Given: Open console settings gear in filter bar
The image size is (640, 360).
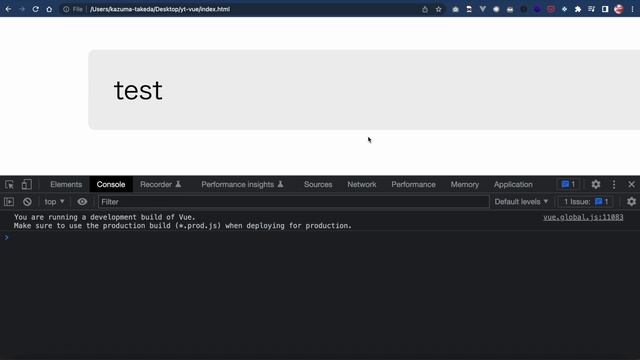Looking at the screenshot, I should coord(631,202).
